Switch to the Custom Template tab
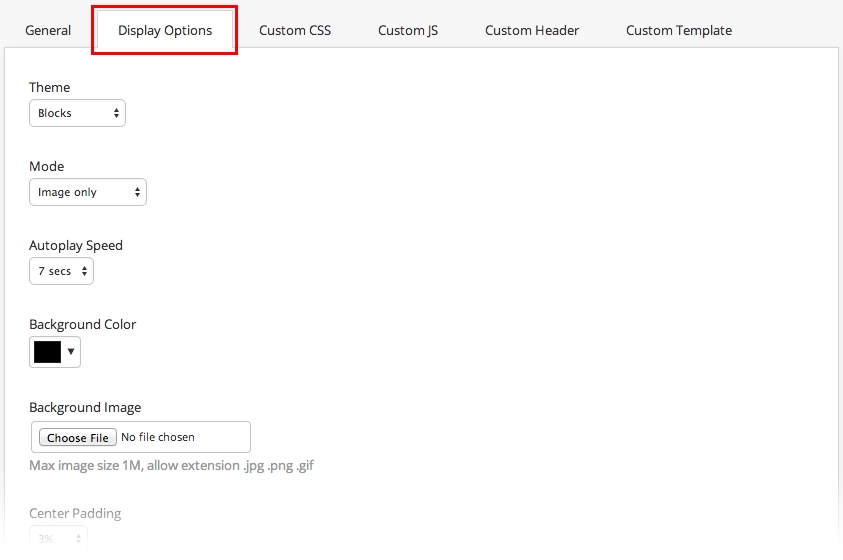Viewport: 843px width, 560px height. click(679, 30)
